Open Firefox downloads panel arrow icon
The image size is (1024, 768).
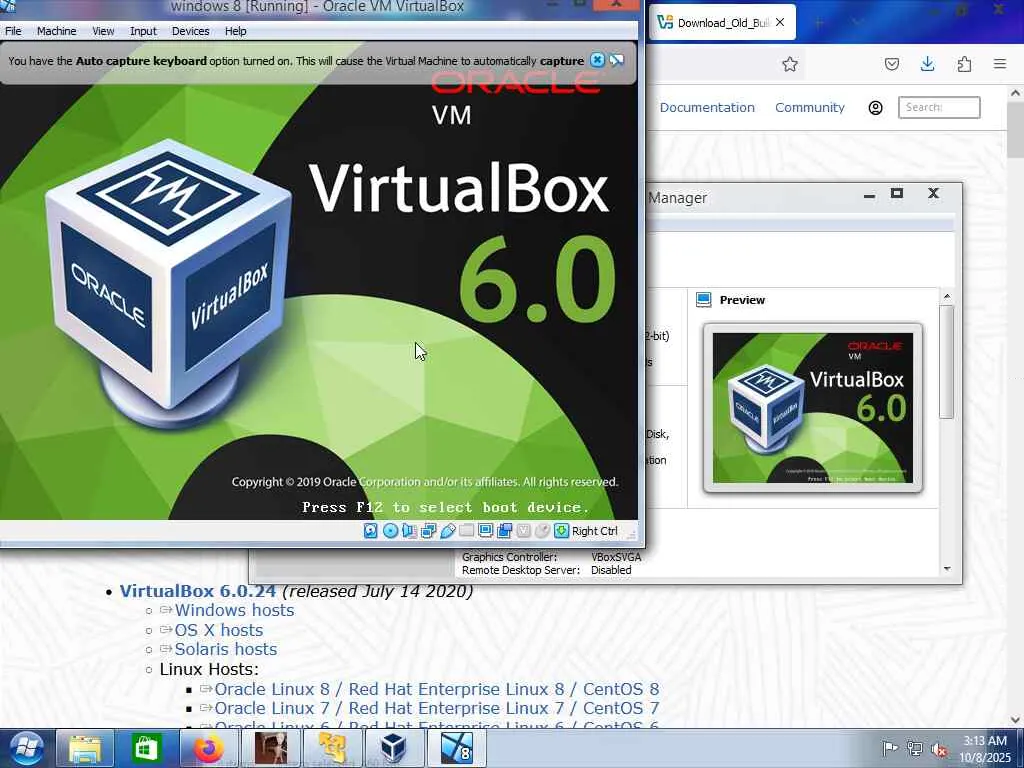coord(927,64)
